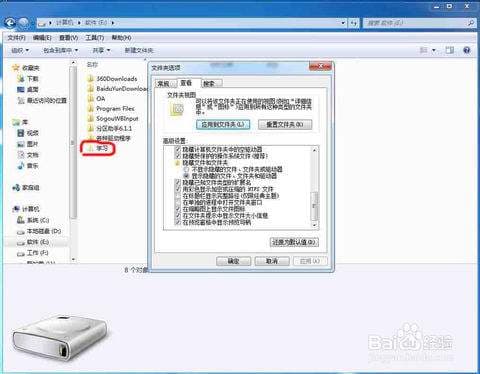Select 库 in the navigation pane
This screenshot has height=374, width=480.
pos(20,122)
